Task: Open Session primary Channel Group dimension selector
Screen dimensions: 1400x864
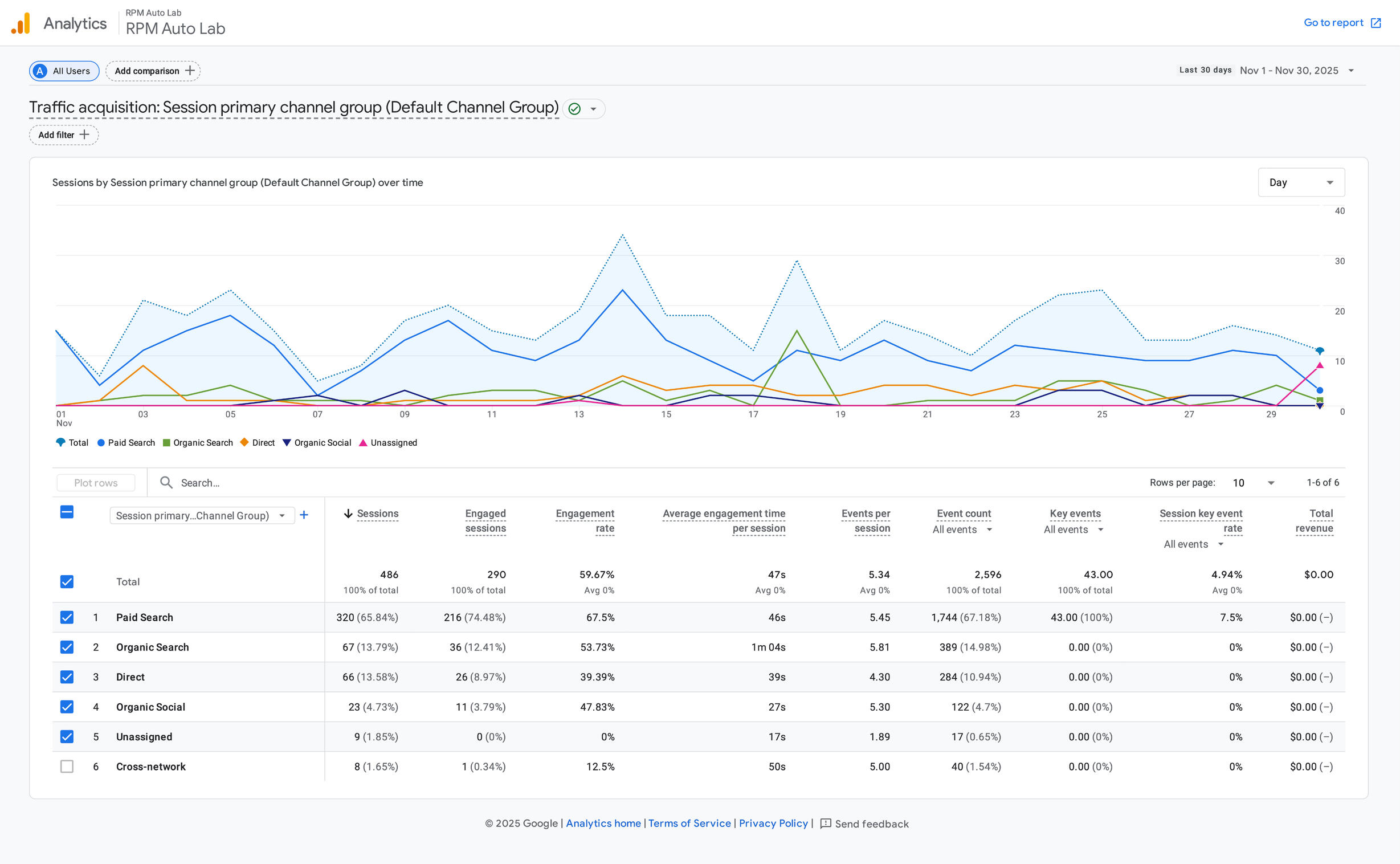Action: coord(201,515)
